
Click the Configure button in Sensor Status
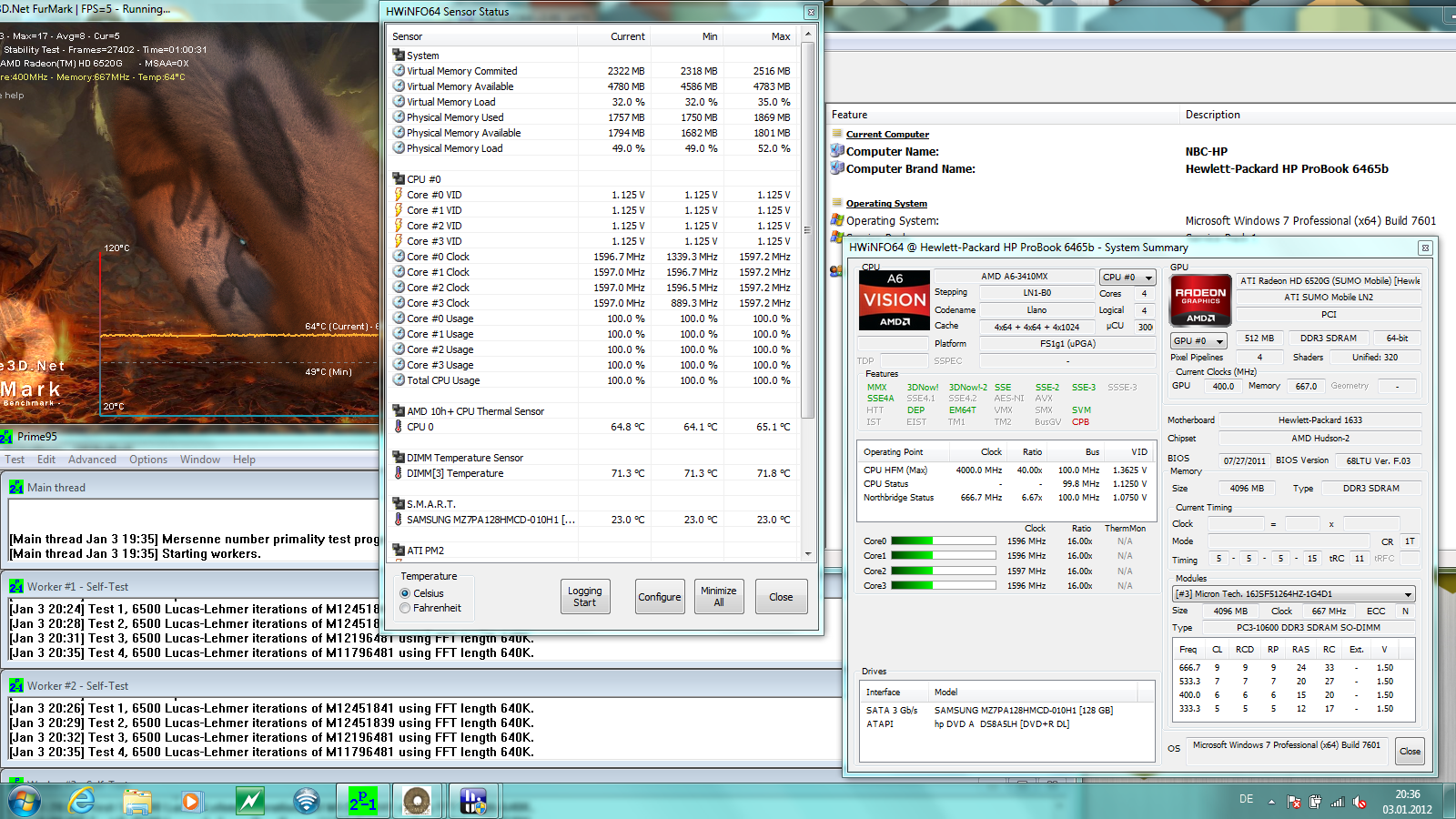pyautogui.click(x=660, y=597)
